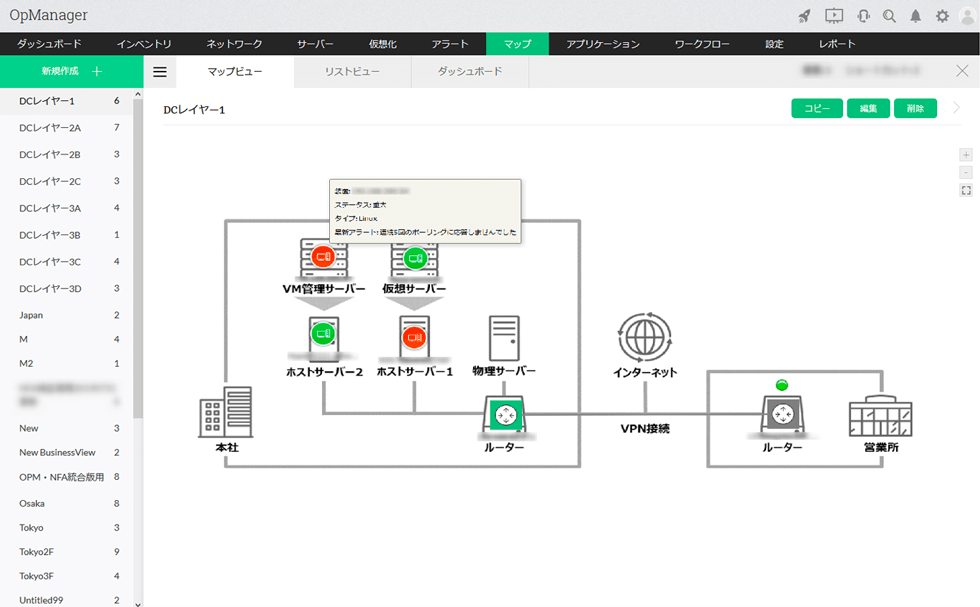Open the presentation screen icon in header
The image size is (980, 607).
834,16
